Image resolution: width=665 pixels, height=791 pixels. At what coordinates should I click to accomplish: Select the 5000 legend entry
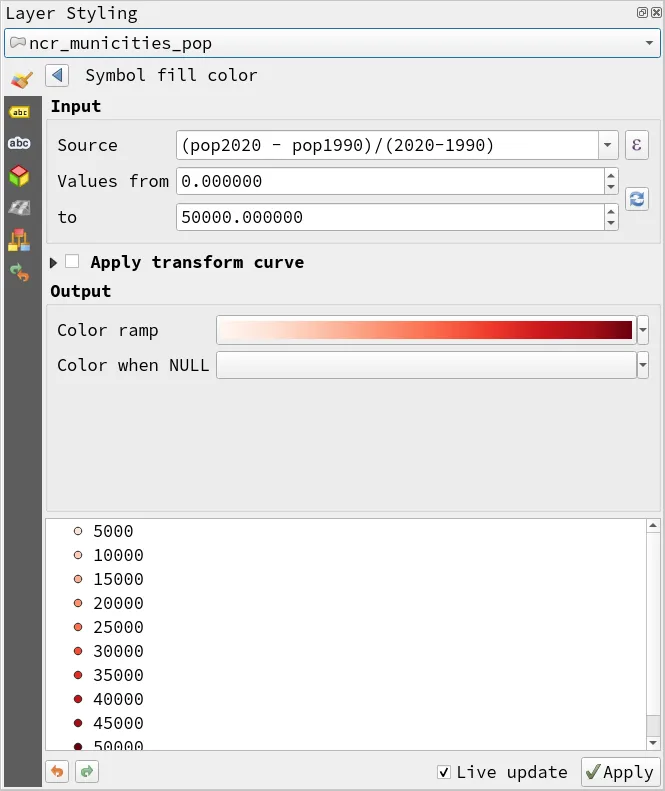[x=113, y=531]
